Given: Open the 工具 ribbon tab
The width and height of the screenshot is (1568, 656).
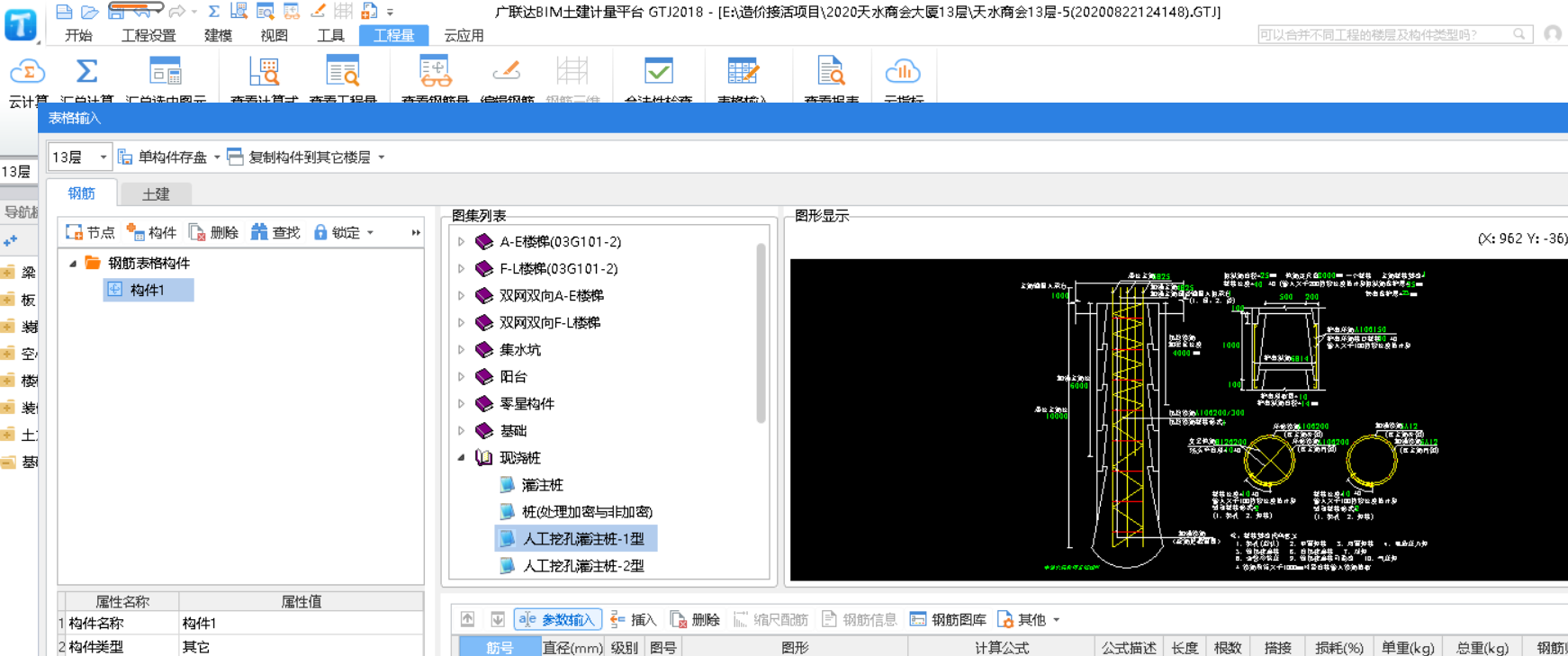Looking at the screenshot, I should (330, 35).
